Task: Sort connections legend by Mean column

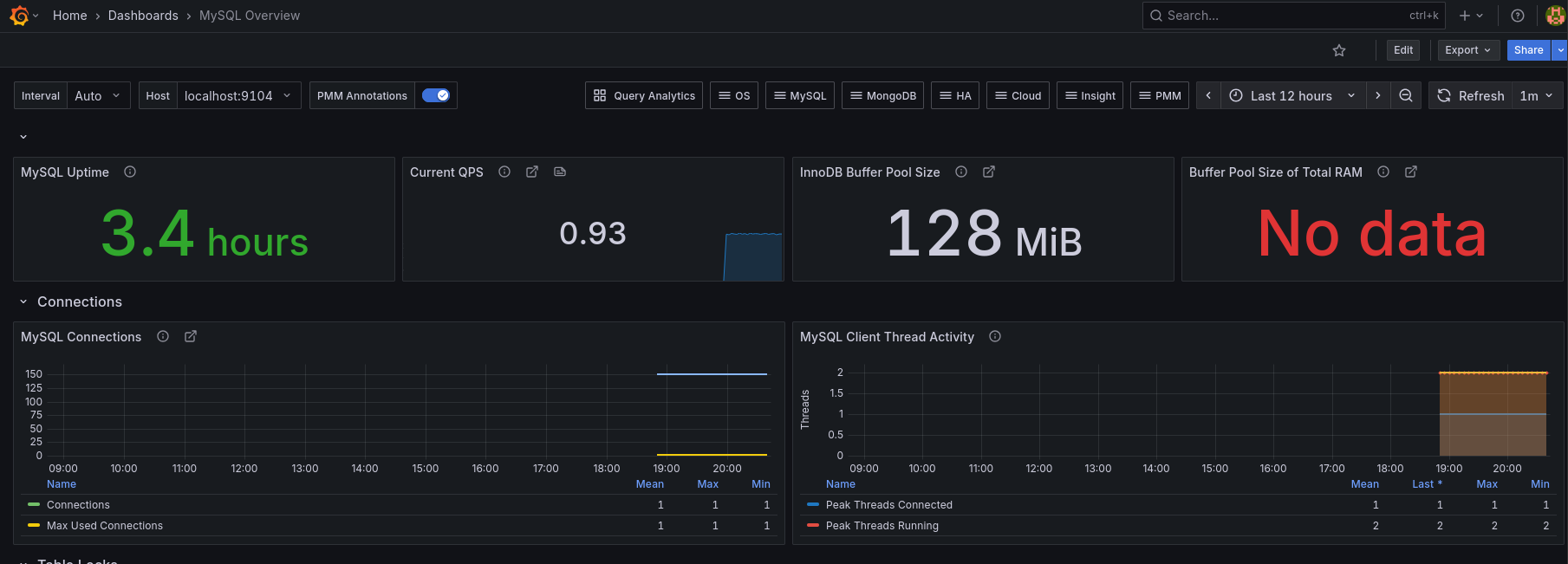Action: click(650, 484)
